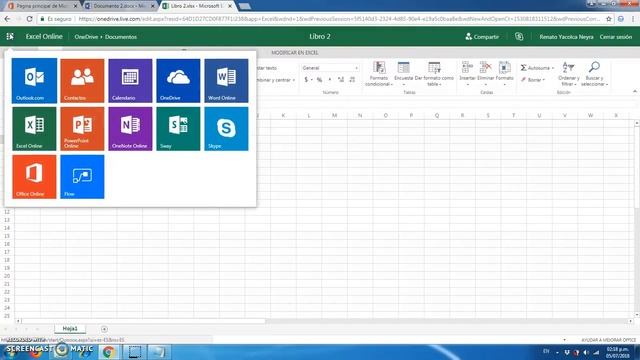The image size is (640, 360).
Task: Close the app launcher waffle icon
Action: coord(10,36)
